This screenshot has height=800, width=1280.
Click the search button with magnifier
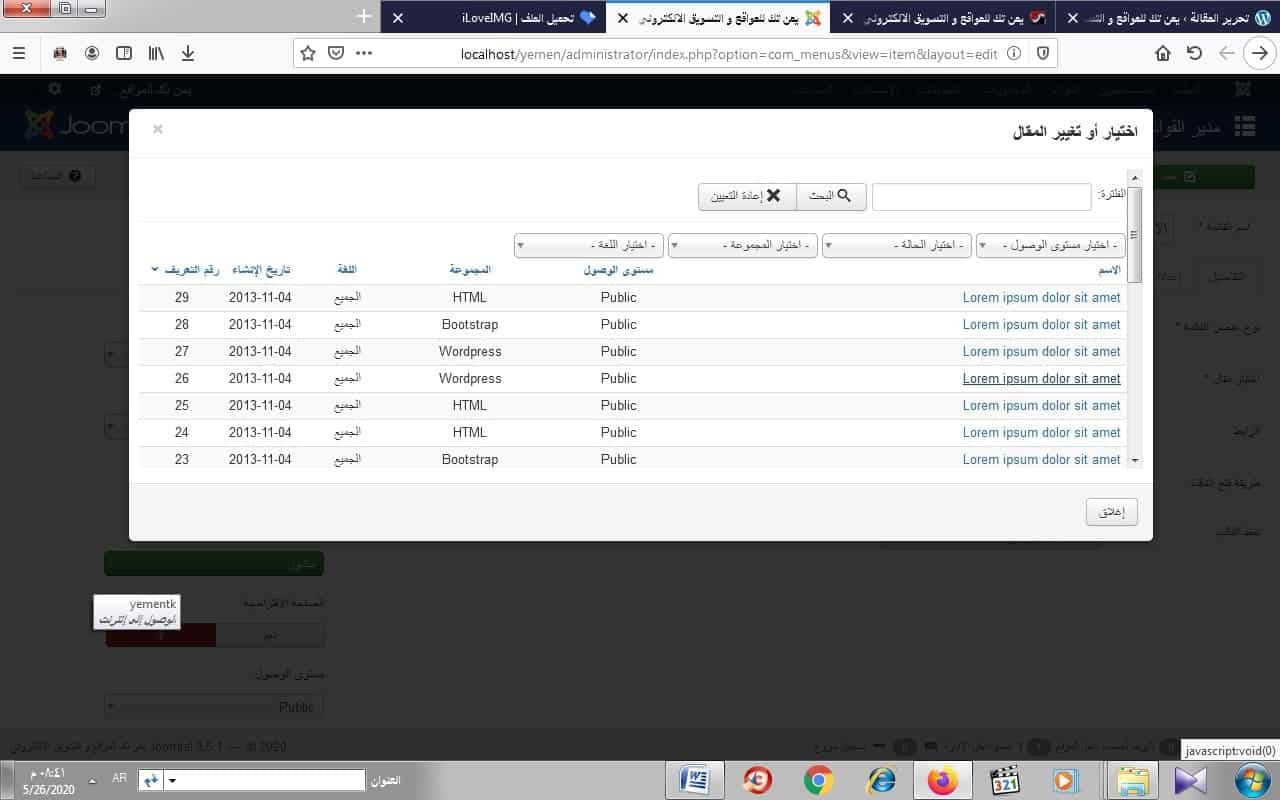[x=831, y=196]
